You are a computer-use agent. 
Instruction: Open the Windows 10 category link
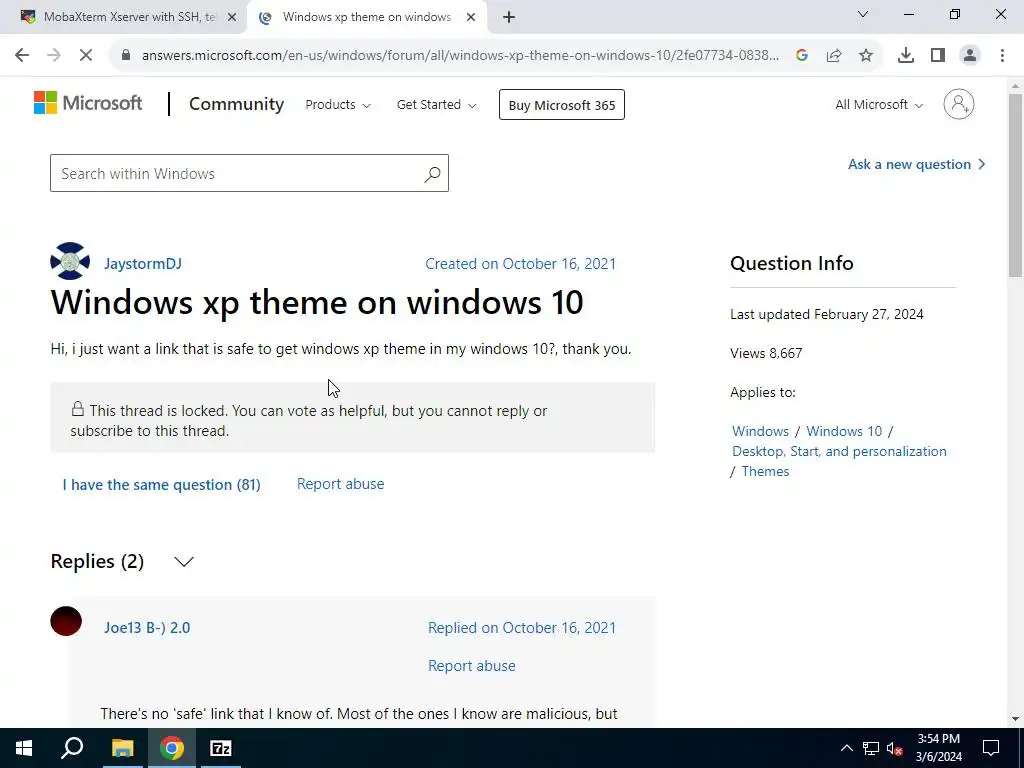coord(844,431)
